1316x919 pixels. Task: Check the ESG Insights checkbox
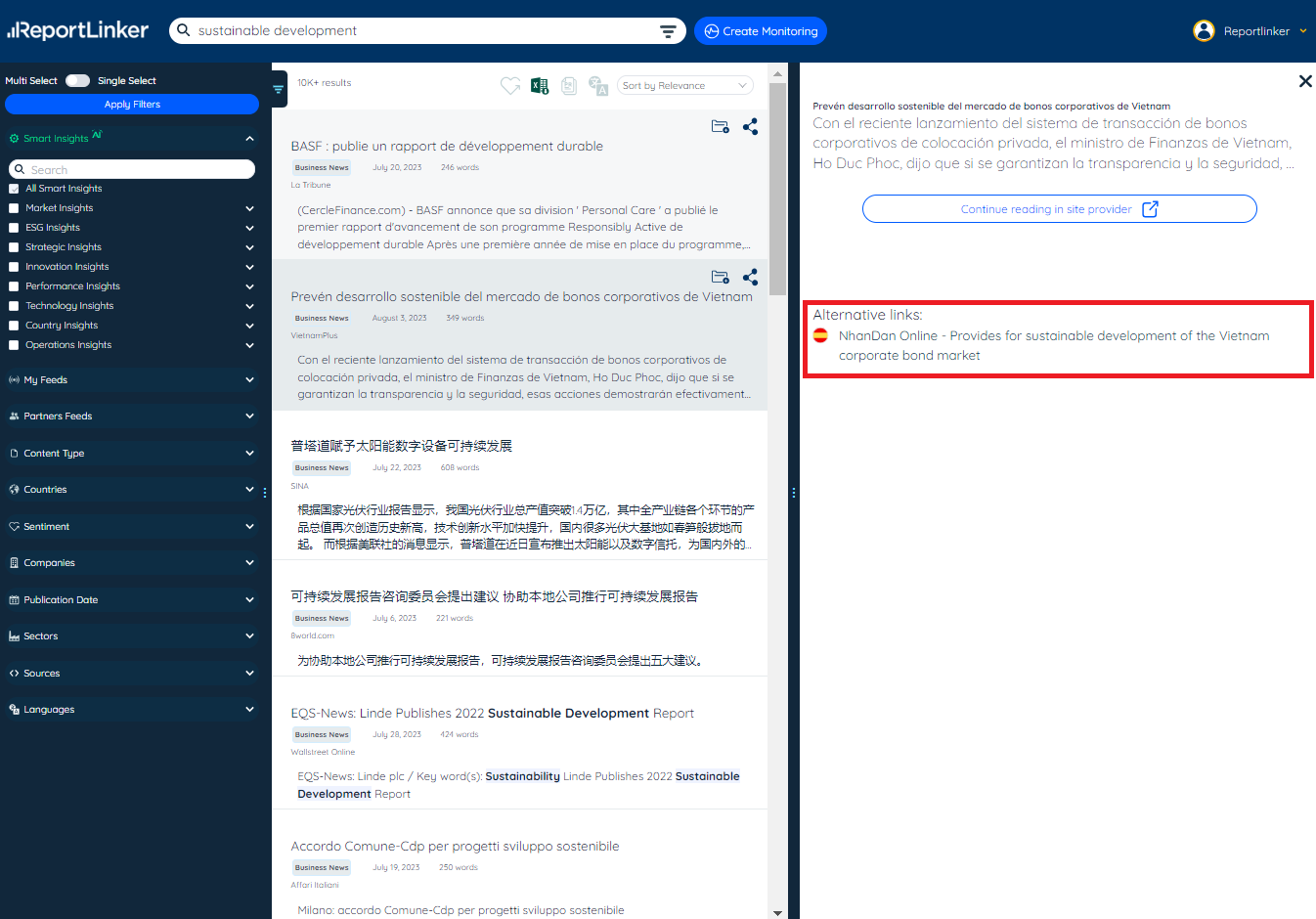[14, 228]
